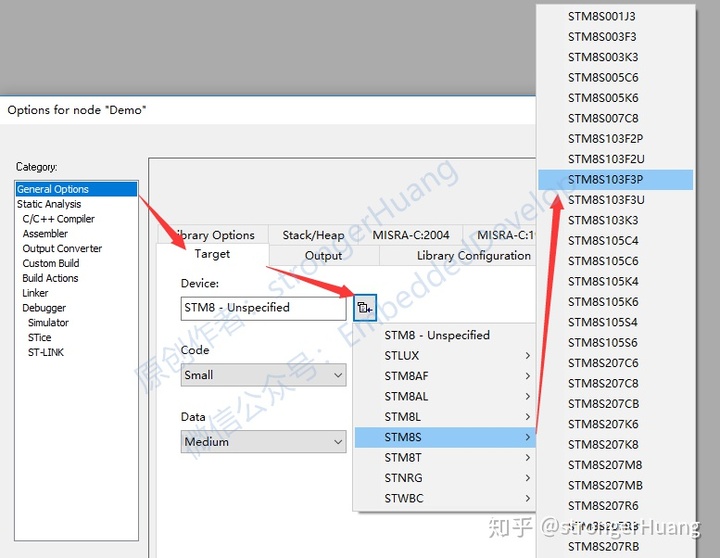Select Static Analysis category
The image size is (720, 558).
(49, 204)
